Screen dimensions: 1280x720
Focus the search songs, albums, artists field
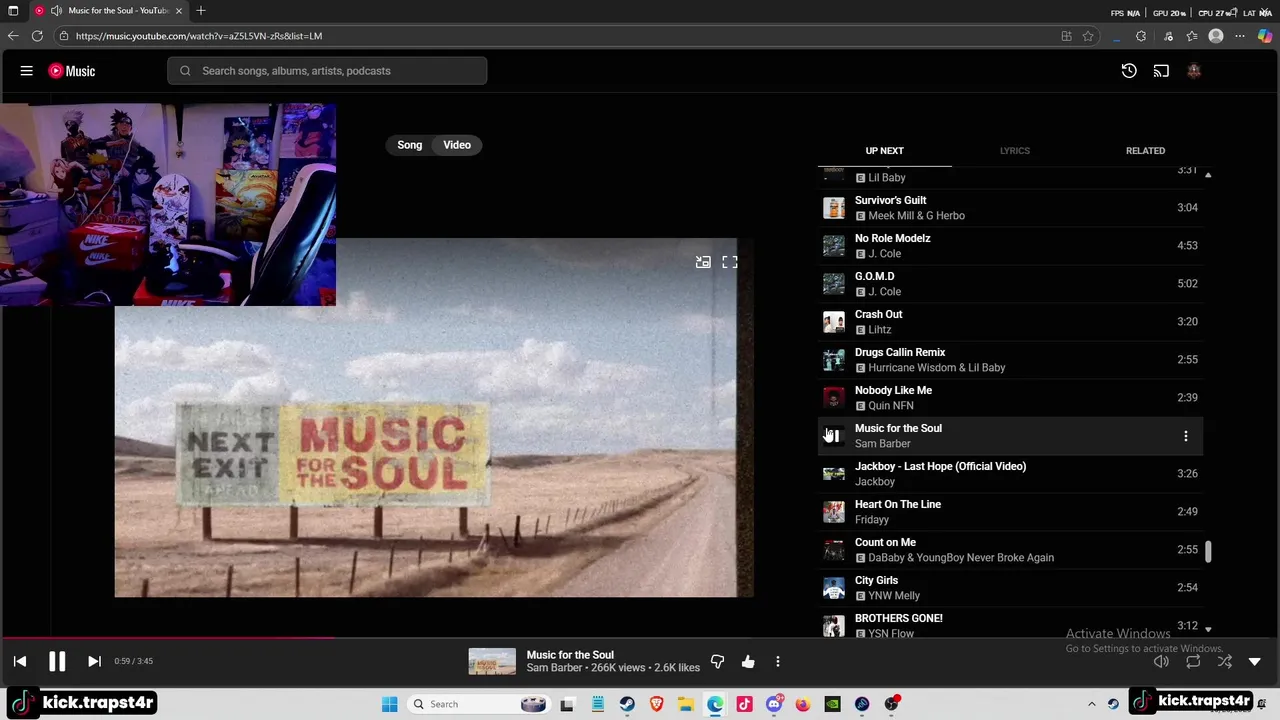327,71
